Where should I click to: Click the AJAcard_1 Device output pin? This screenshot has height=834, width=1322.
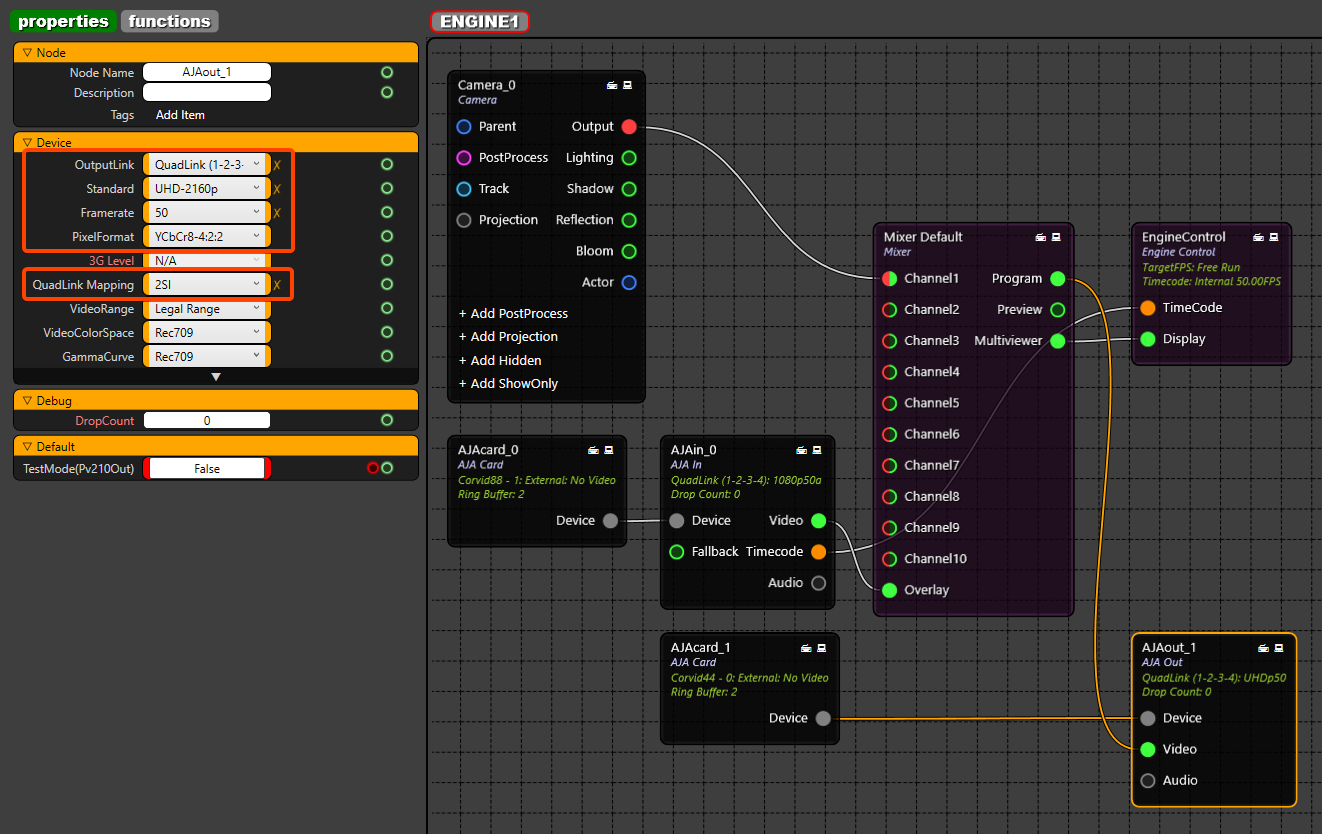[x=823, y=718]
